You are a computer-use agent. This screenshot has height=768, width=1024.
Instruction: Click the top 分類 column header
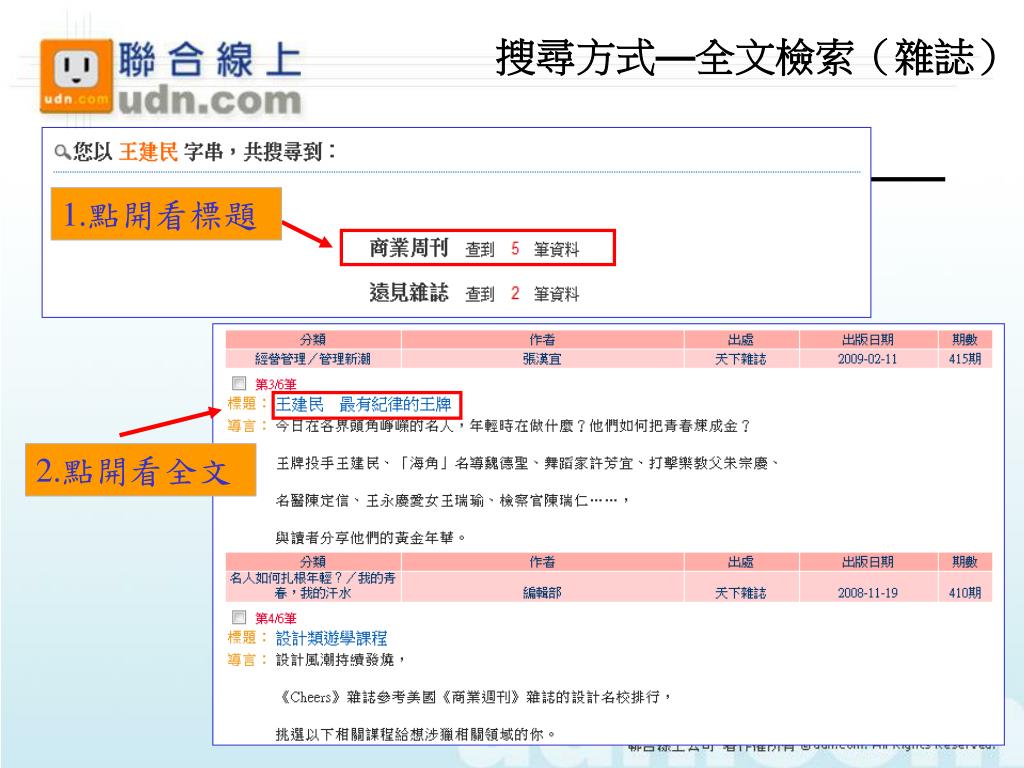coord(313,340)
